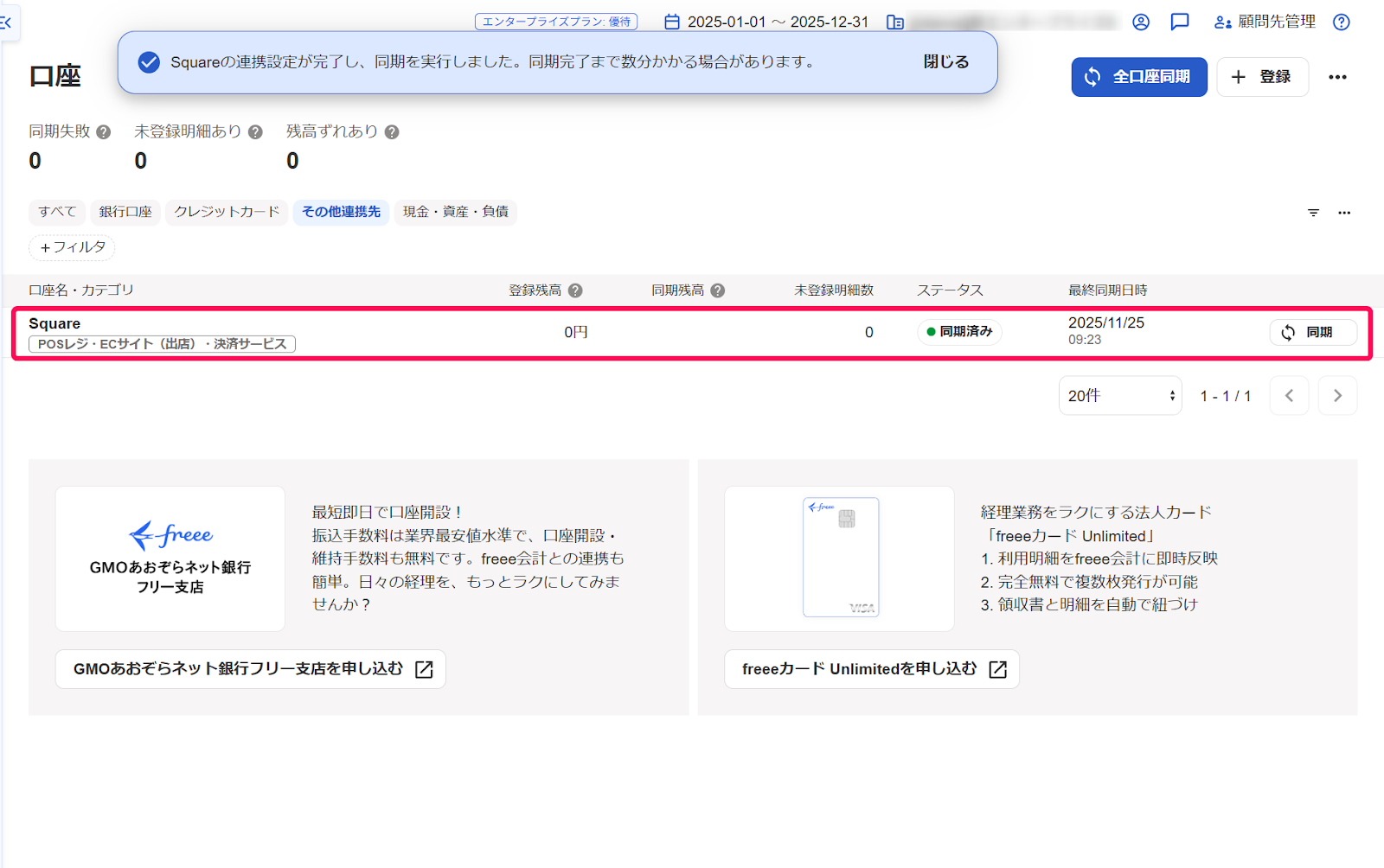Sync all accounts with 全口座同期
The image size is (1384, 868).
coord(1139,77)
